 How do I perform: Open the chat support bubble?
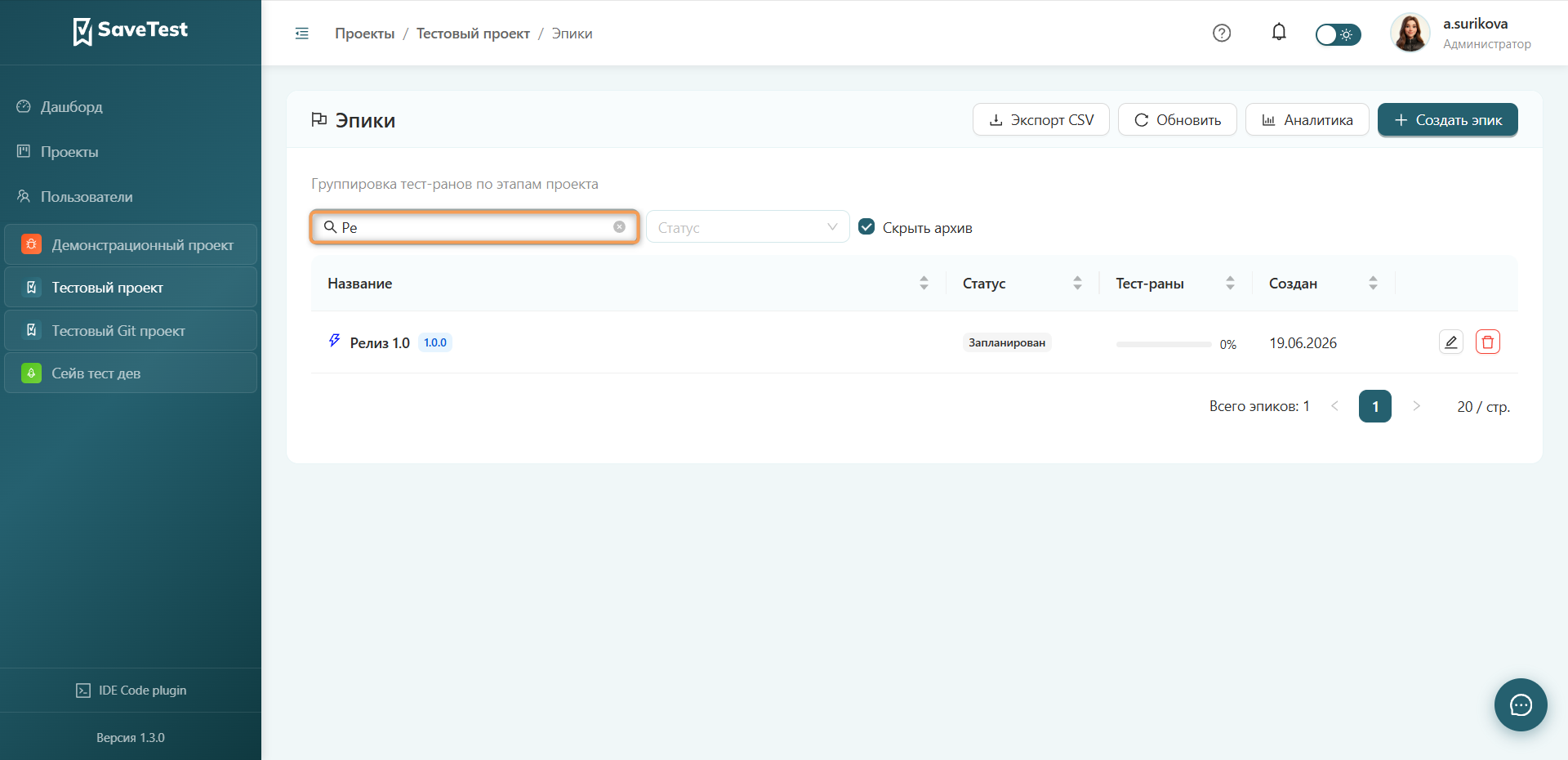pos(1521,704)
